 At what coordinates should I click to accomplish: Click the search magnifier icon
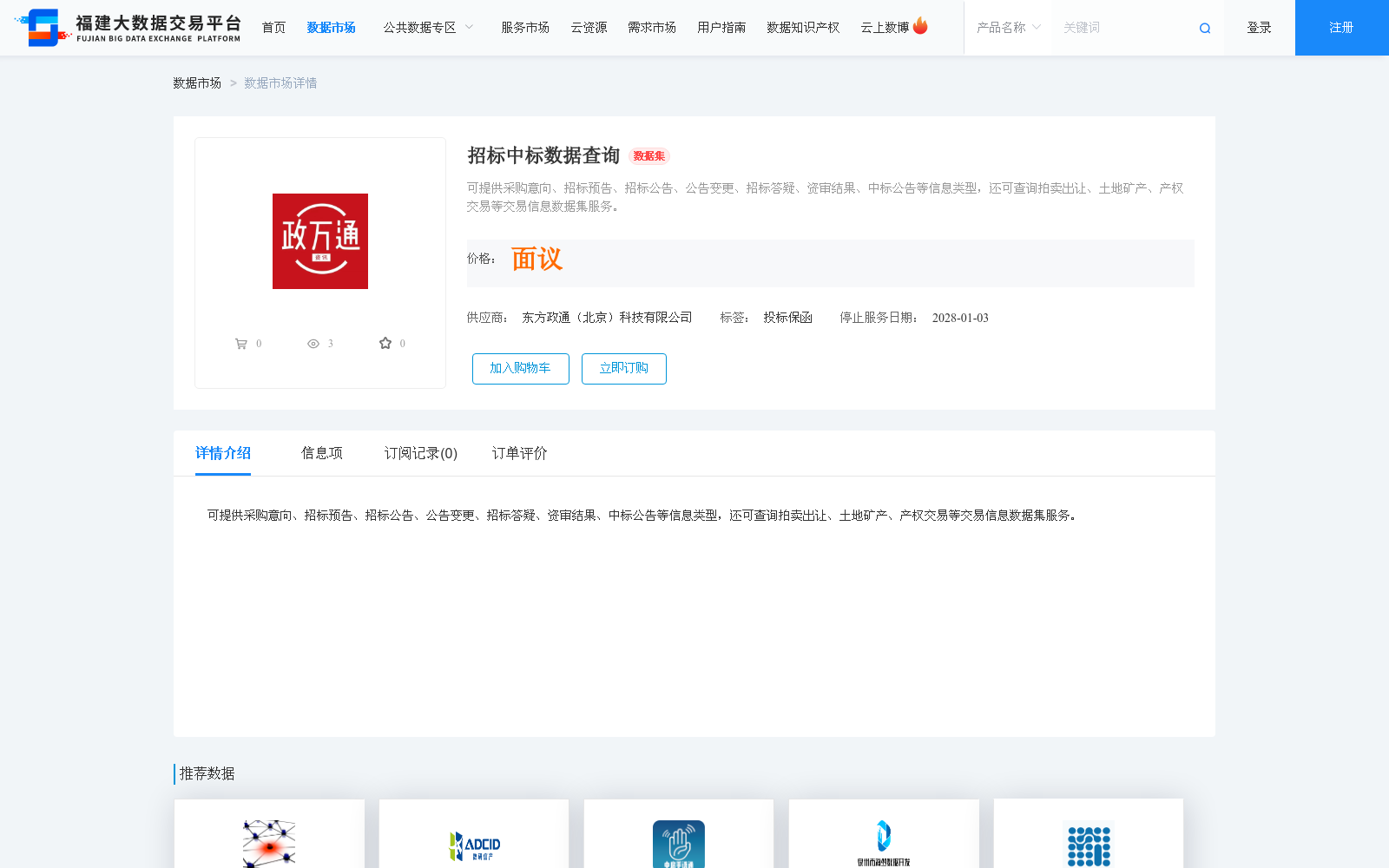tap(1205, 29)
